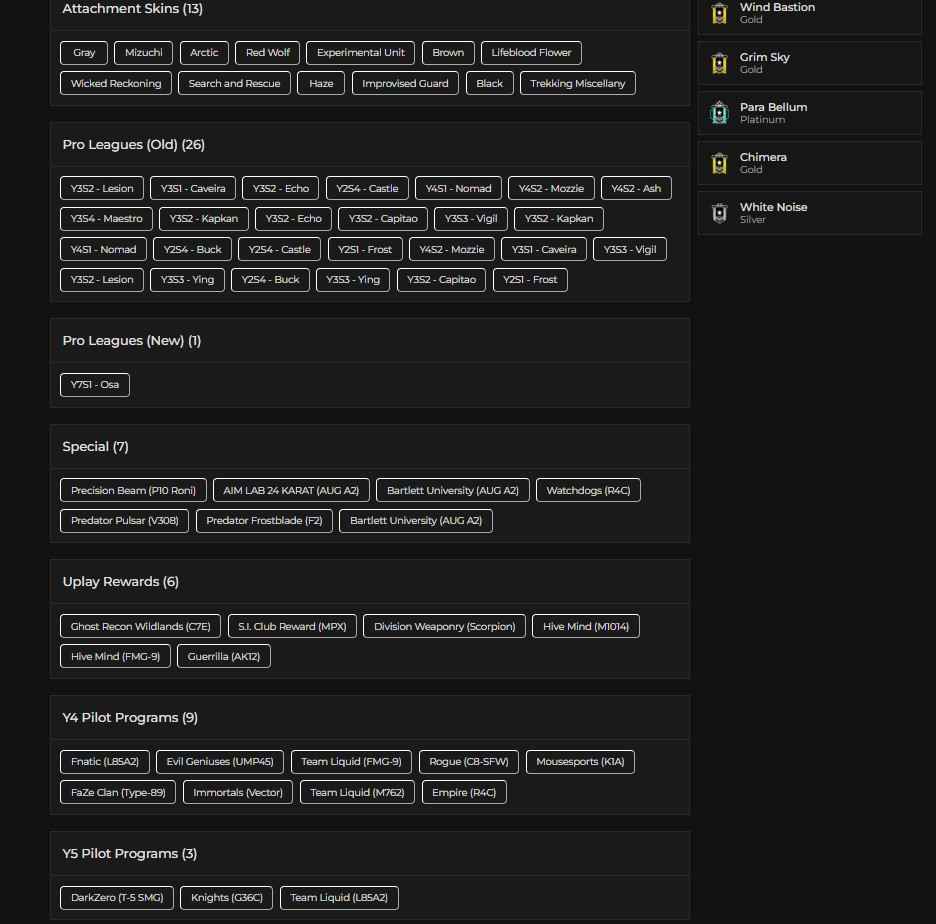
Task: Click the Watchdogs (R4C) special skin tag
Action: (588, 491)
